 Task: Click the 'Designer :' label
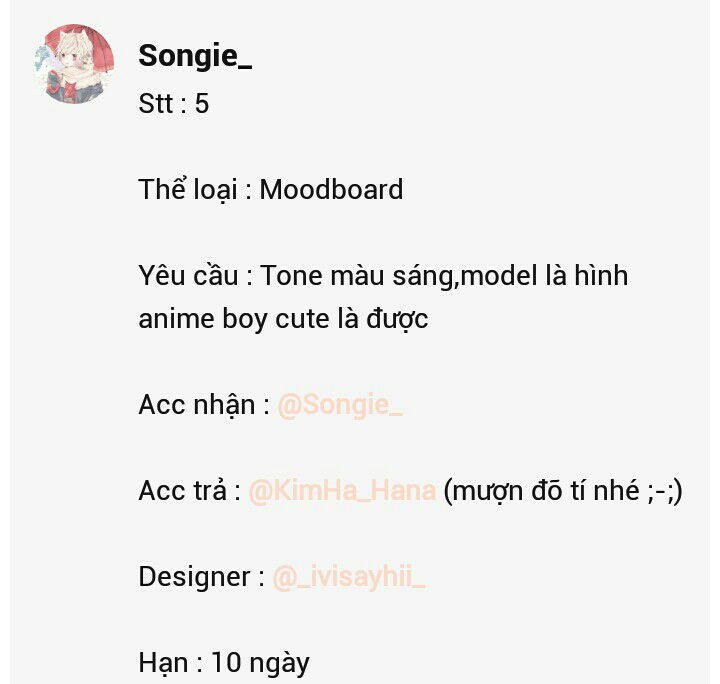(202, 577)
